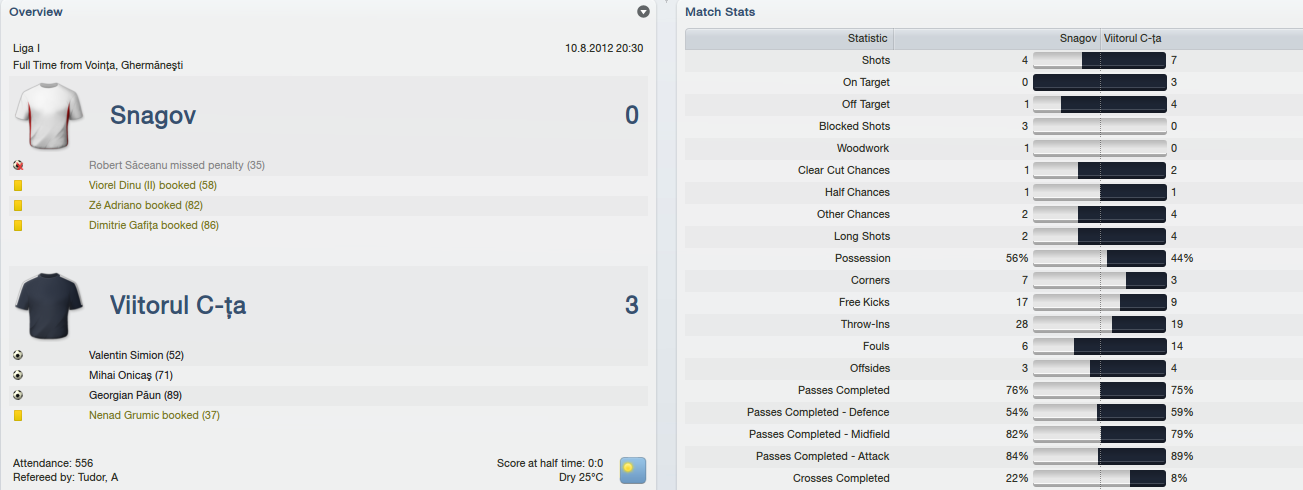This screenshot has height=490, width=1303.
Task: Click the yellow card icon next to Zé Adriano
Action: 18,205
